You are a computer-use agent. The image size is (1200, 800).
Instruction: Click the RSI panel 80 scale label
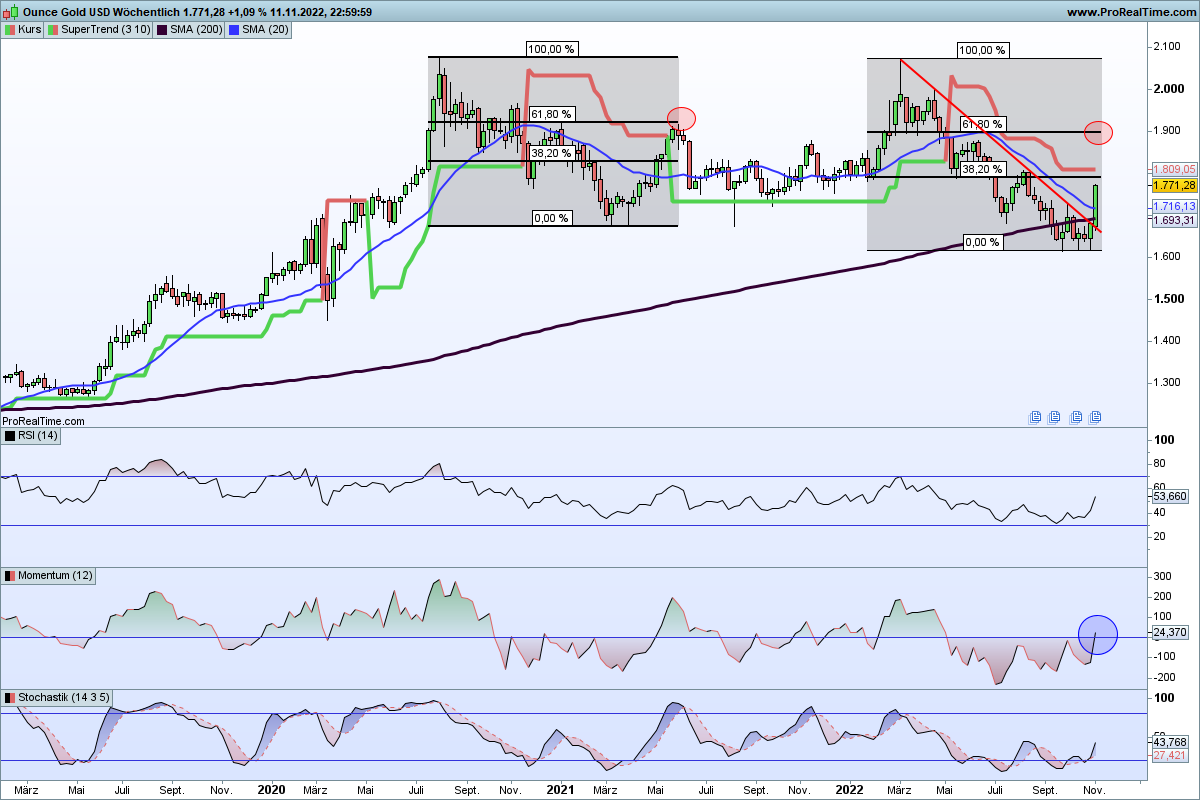point(1159,463)
